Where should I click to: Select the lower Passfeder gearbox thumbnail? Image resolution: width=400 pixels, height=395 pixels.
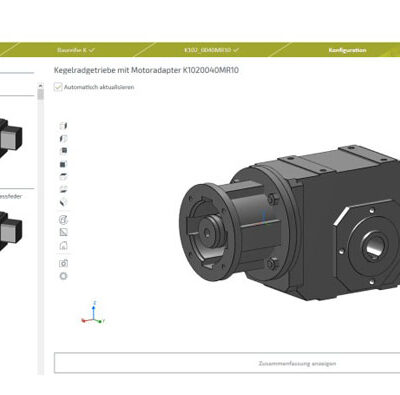tap(11, 231)
